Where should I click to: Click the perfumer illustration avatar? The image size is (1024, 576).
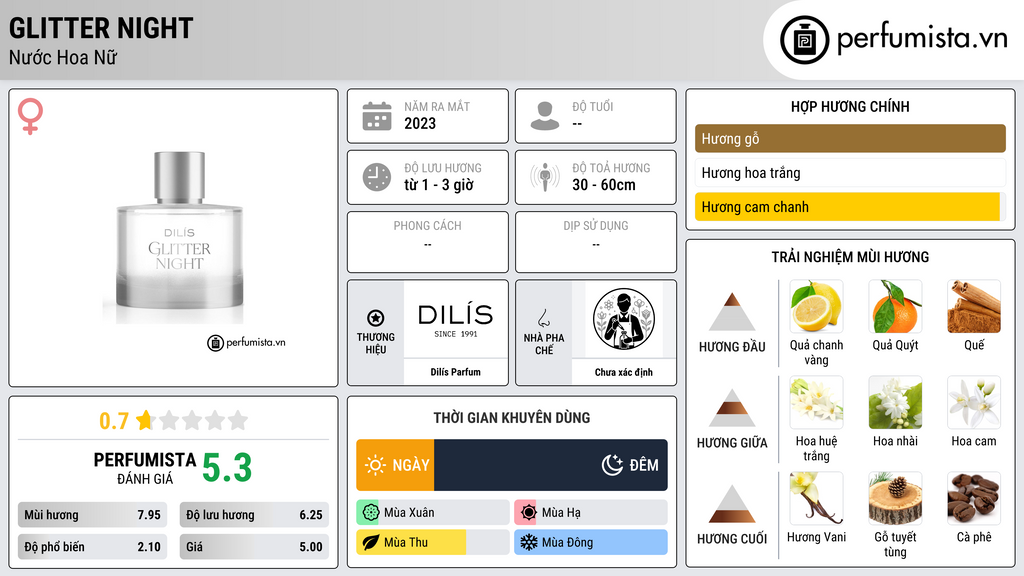(624, 319)
